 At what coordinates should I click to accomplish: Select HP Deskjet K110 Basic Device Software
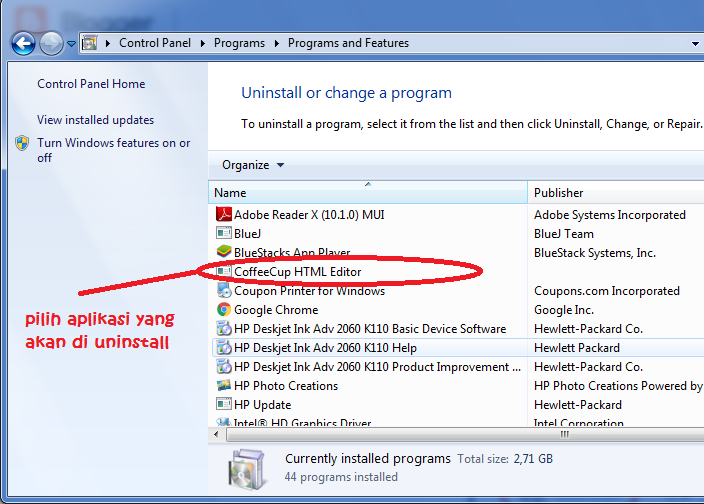(x=370, y=329)
